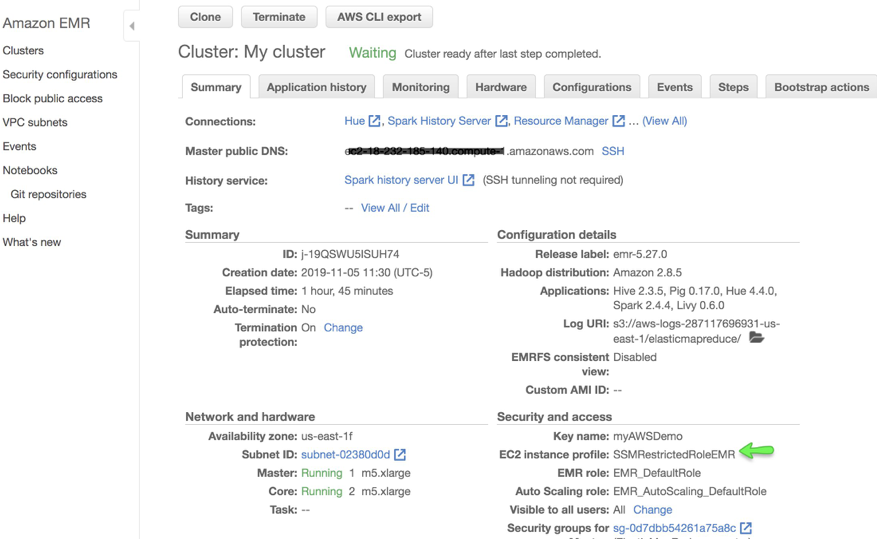
Task: Switch to the Events tab
Action: pos(675,87)
